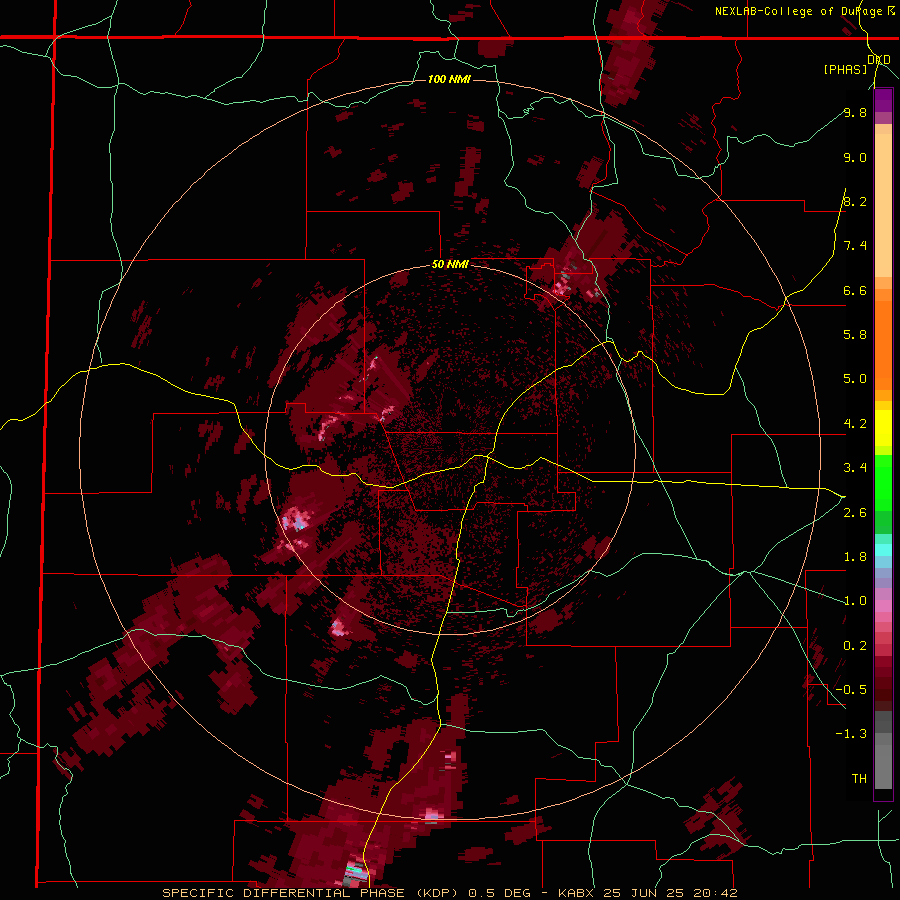Click the blue-pink cell west-southwest of the radar
This screenshot has width=900, height=900.
pos(296,520)
